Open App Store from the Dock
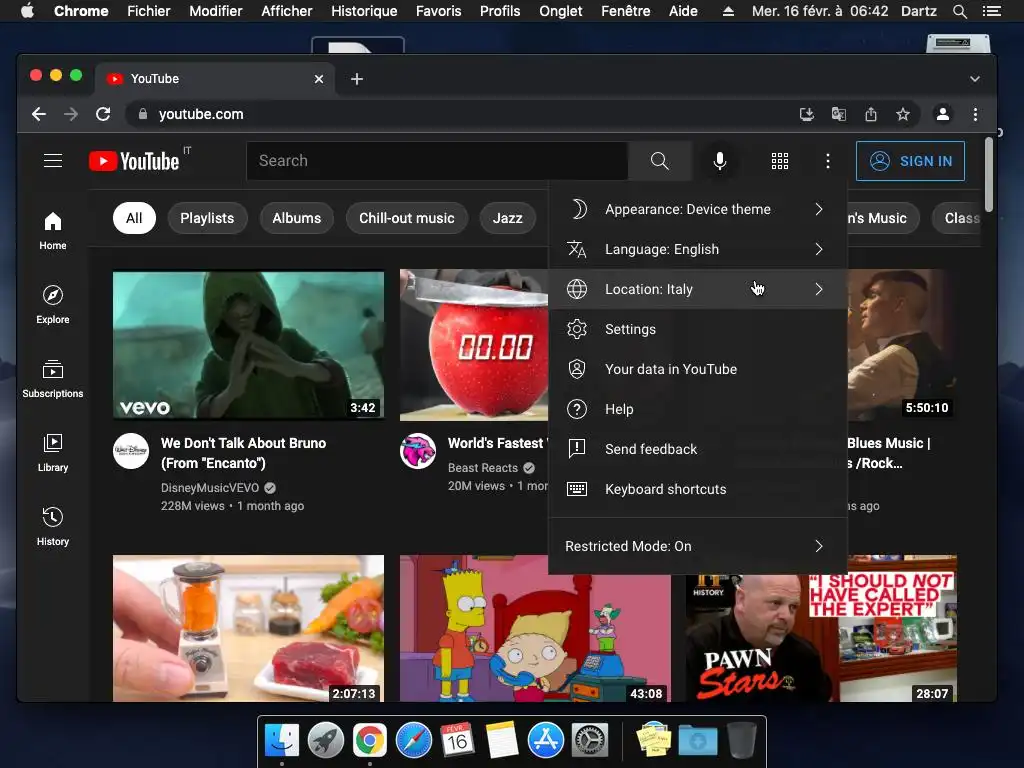This screenshot has height=768, width=1024. (x=545, y=740)
